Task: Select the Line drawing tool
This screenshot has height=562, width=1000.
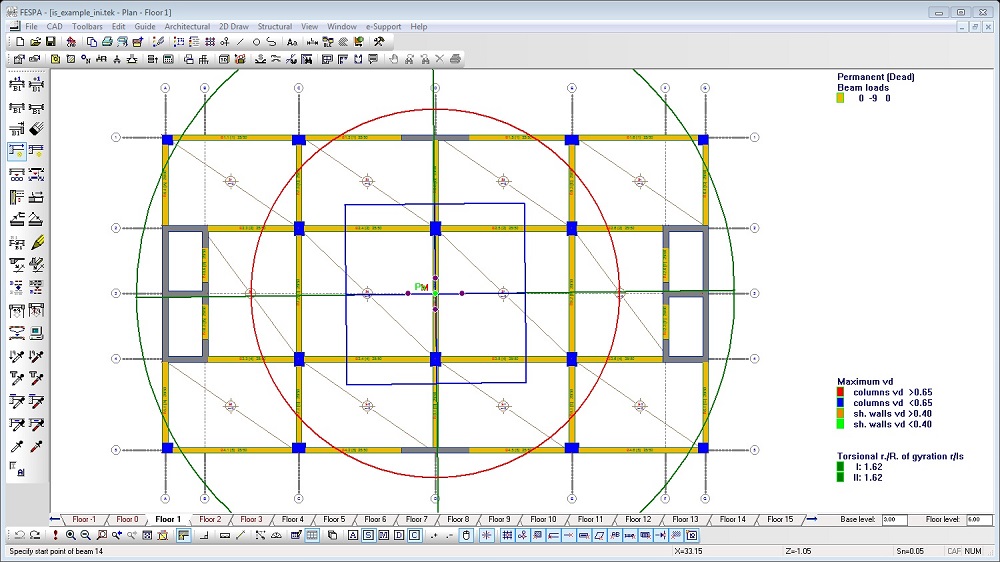Action: pyautogui.click(x=240, y=42)
